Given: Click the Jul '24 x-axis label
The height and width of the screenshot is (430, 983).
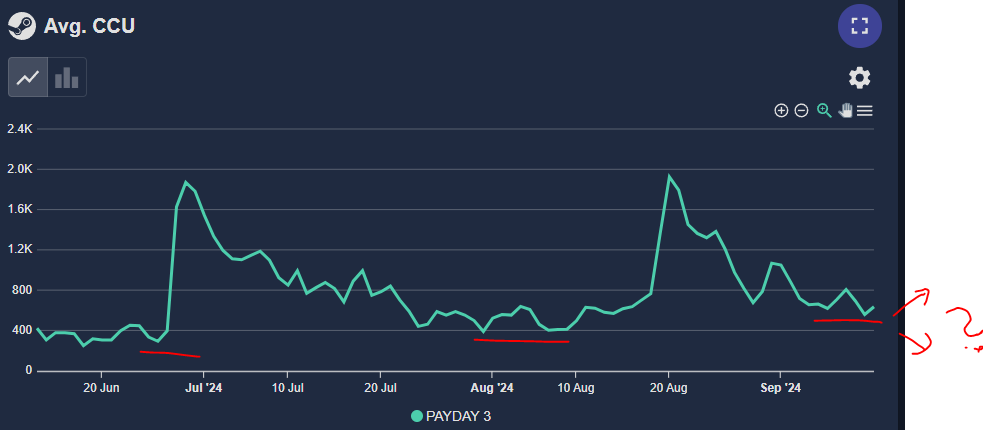Looking at the screenshot, I should (204, 387).
